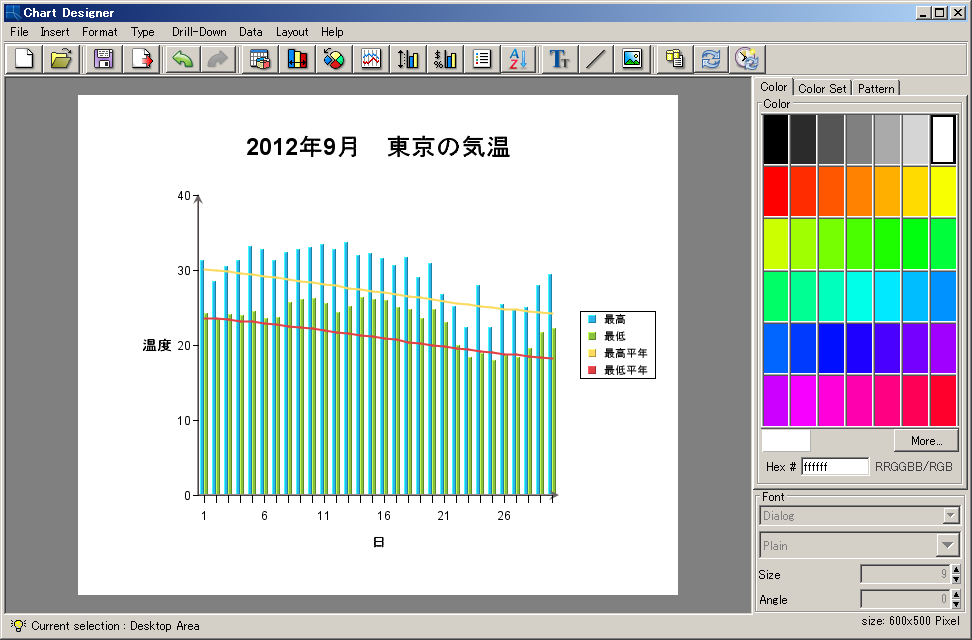Image resolution: width=972 pixels, height=640 pixels.
Task: Decrease Angle with the down arrow
Action: click(x=956, y=604)
